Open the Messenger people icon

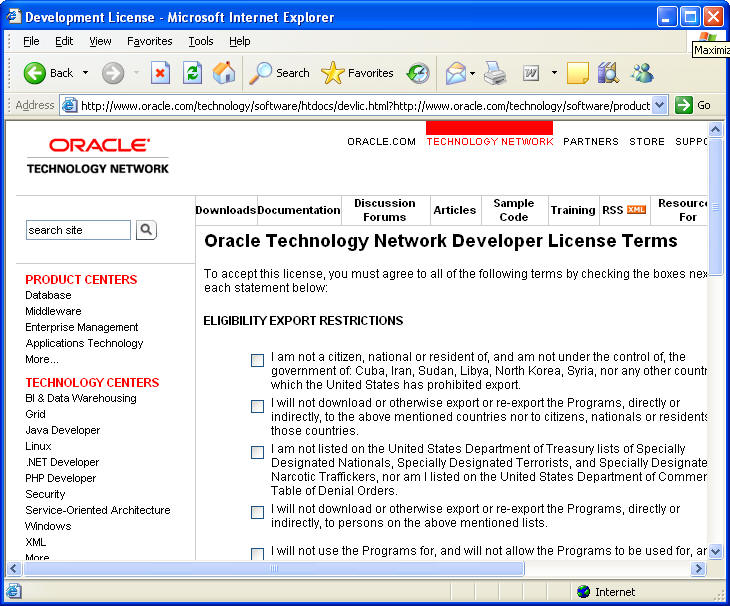tap(642, 73)
